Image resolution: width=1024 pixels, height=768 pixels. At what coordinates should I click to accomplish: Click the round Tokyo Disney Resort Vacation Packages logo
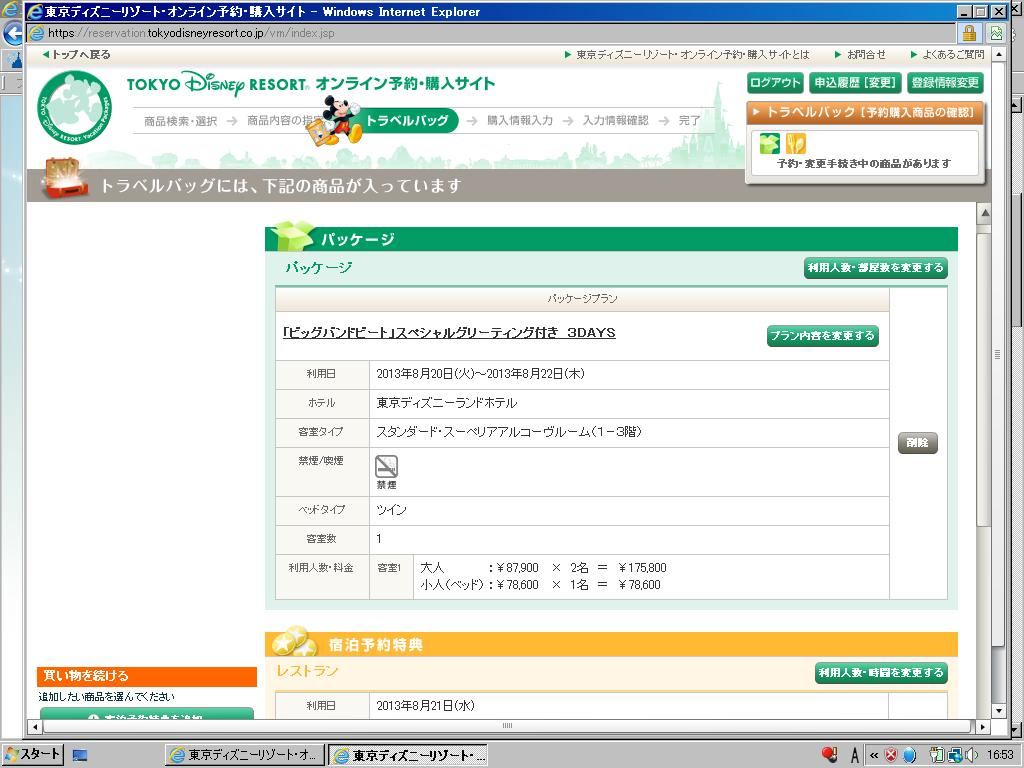pyautogui.click(x=75, y=107)
